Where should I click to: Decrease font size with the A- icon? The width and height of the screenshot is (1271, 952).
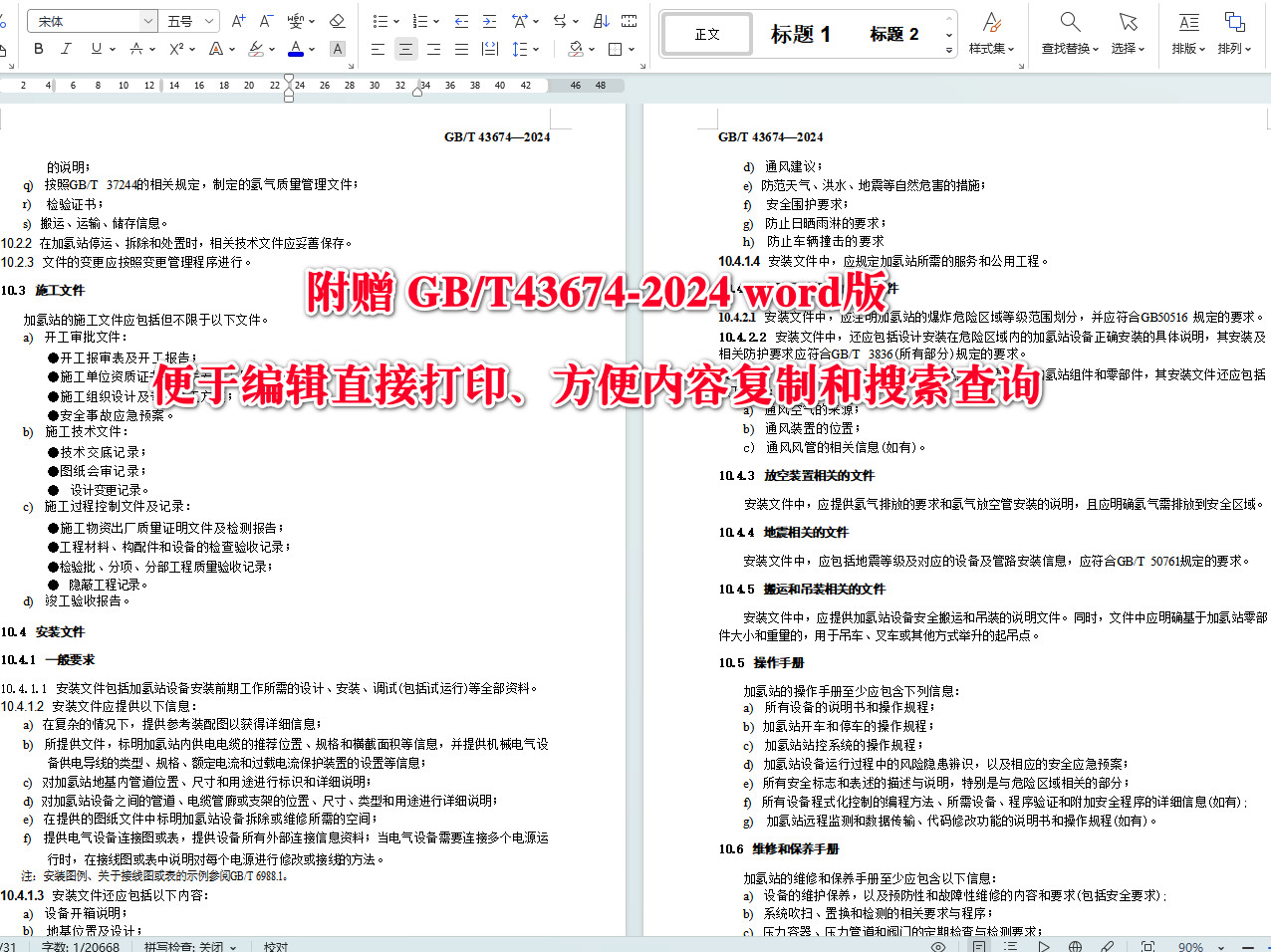pyautogui.click(x=266, y=21)
